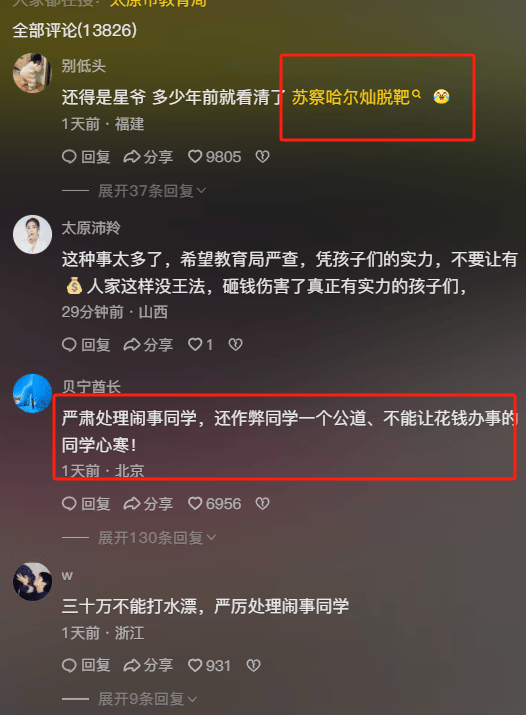Share the comment from 太原沛羚
Image resolution: width=526 pixels, height=715 pixels.
click(148, 344)
